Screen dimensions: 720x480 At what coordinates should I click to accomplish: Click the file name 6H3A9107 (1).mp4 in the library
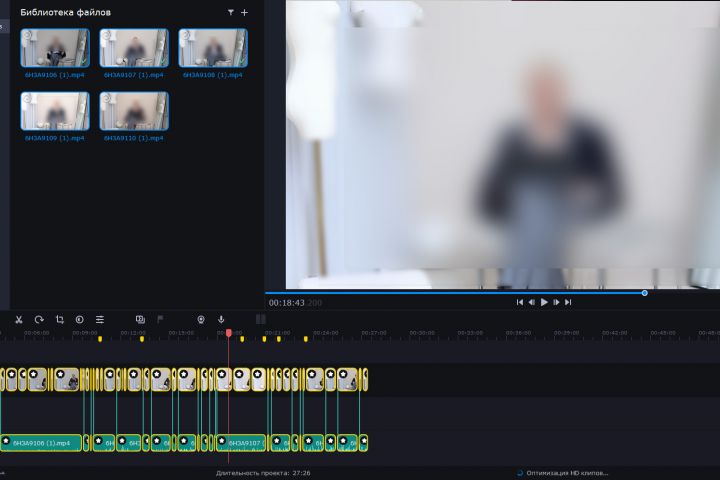pos(134,75)
